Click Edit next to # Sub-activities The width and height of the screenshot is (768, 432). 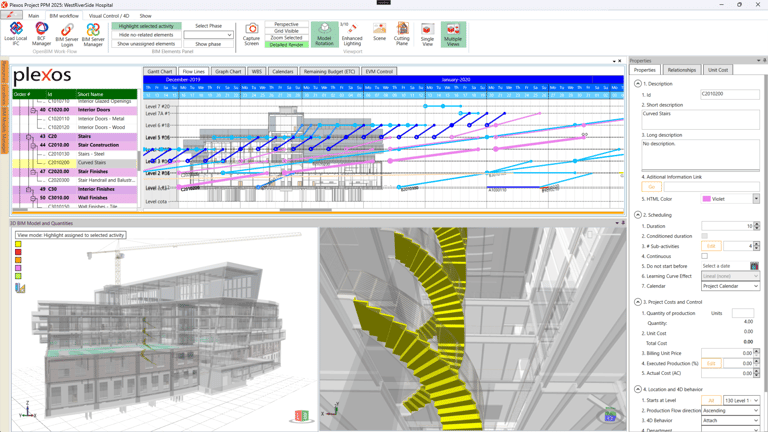point(711,246)
